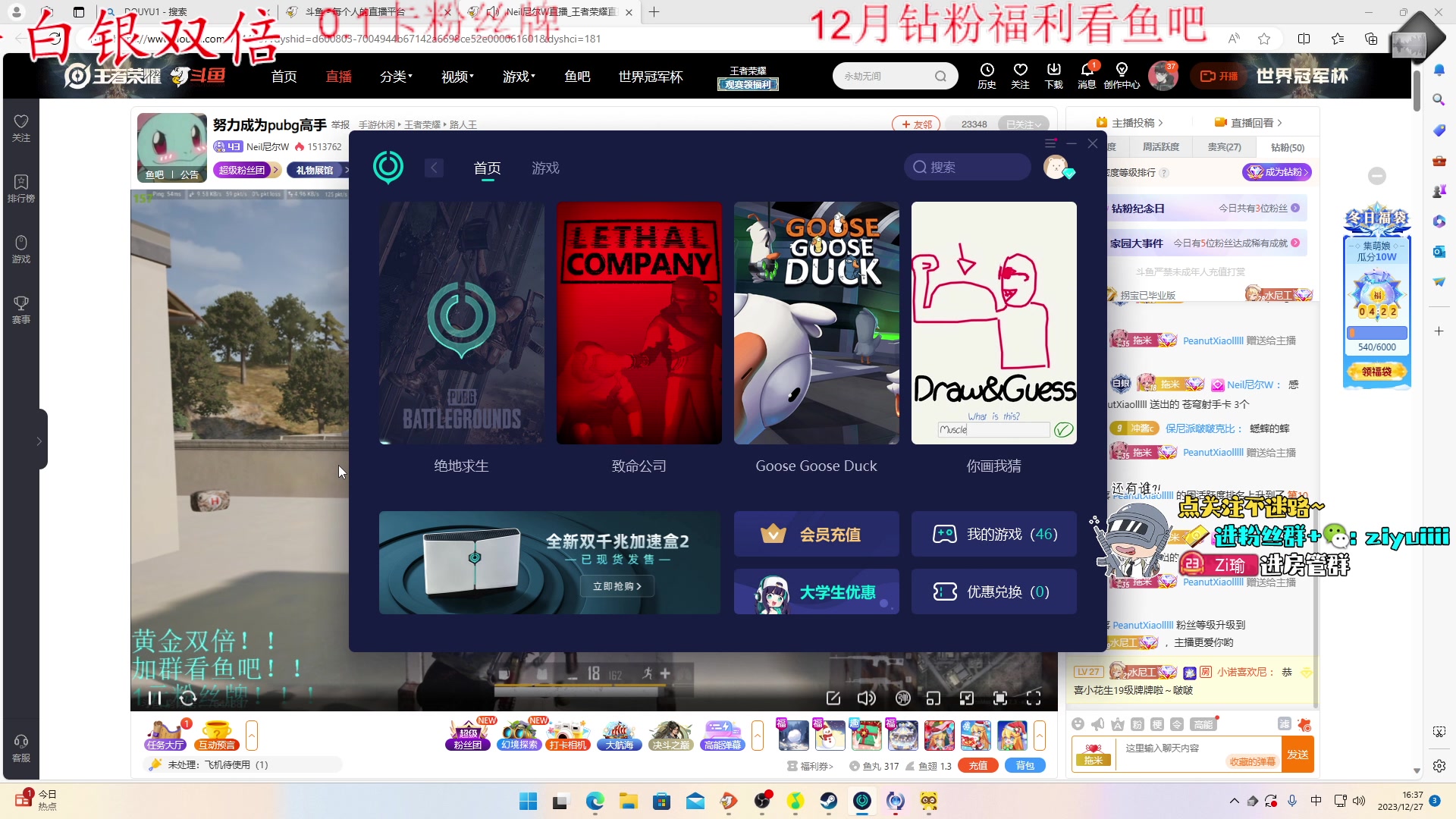Pause the live stream video
Viewport: 1456px width, 819px height.
pyautogui.click(x=155, y=698)
